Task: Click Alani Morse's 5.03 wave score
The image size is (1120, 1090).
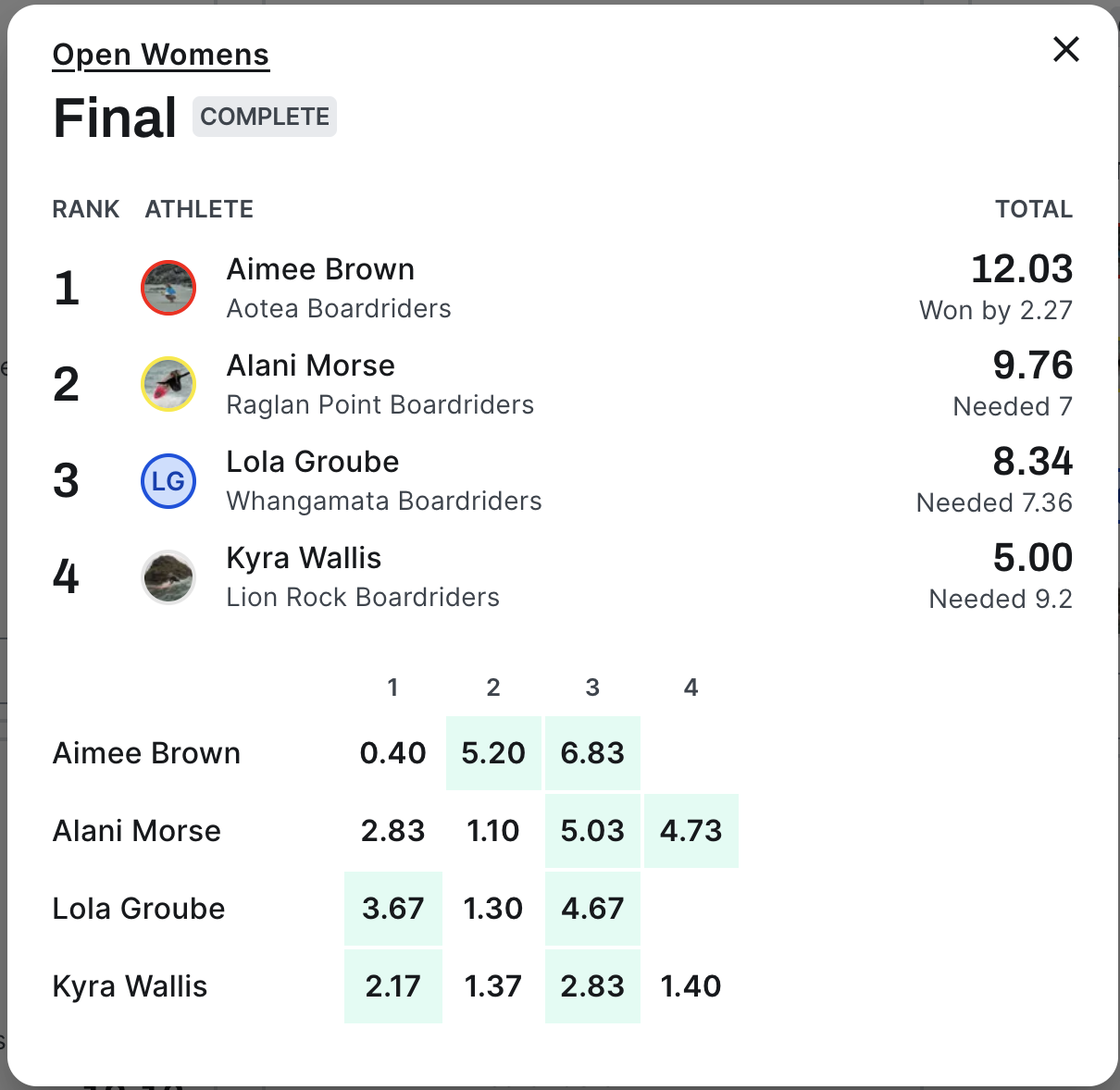Action: [592, 831]
